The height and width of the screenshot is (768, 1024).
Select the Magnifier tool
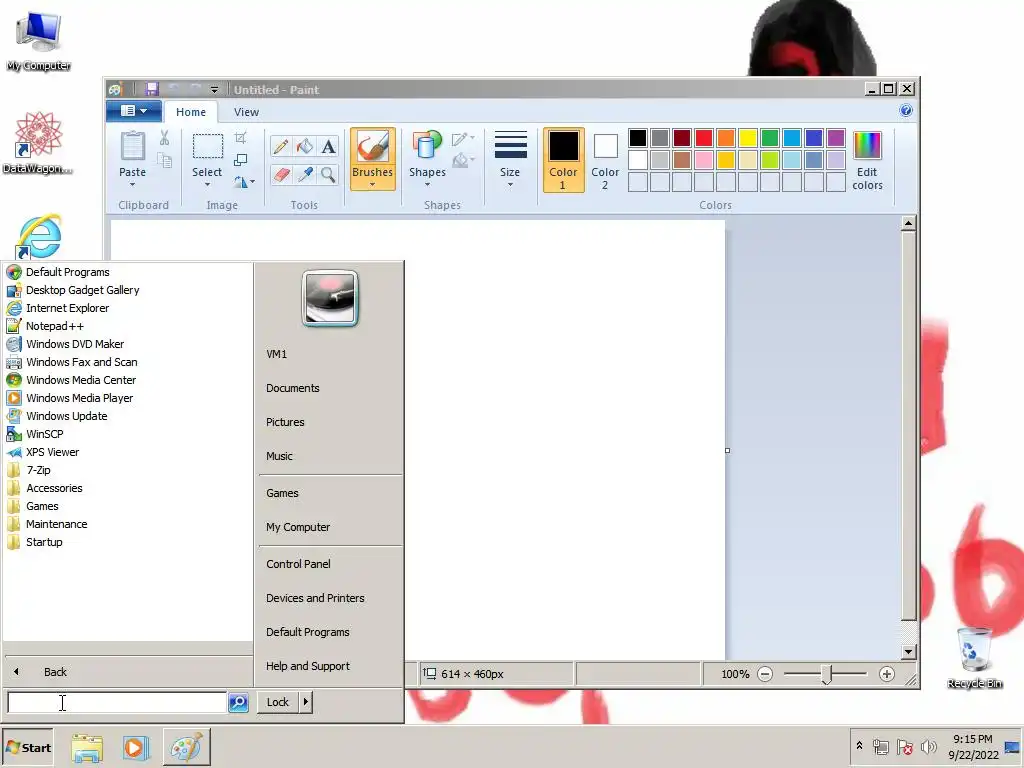coord(328,174)
